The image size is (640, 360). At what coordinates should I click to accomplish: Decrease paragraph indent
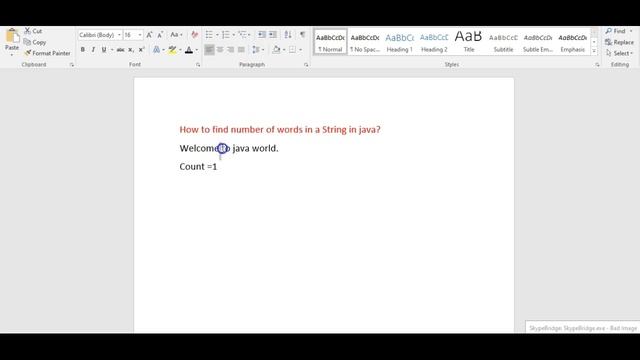262,35
